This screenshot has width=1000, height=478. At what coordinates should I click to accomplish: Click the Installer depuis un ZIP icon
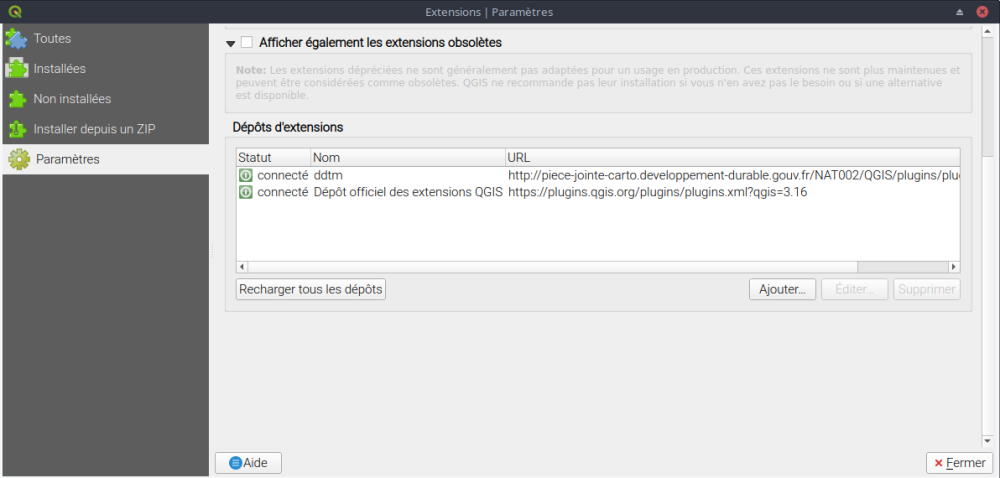tap(16, 129)
